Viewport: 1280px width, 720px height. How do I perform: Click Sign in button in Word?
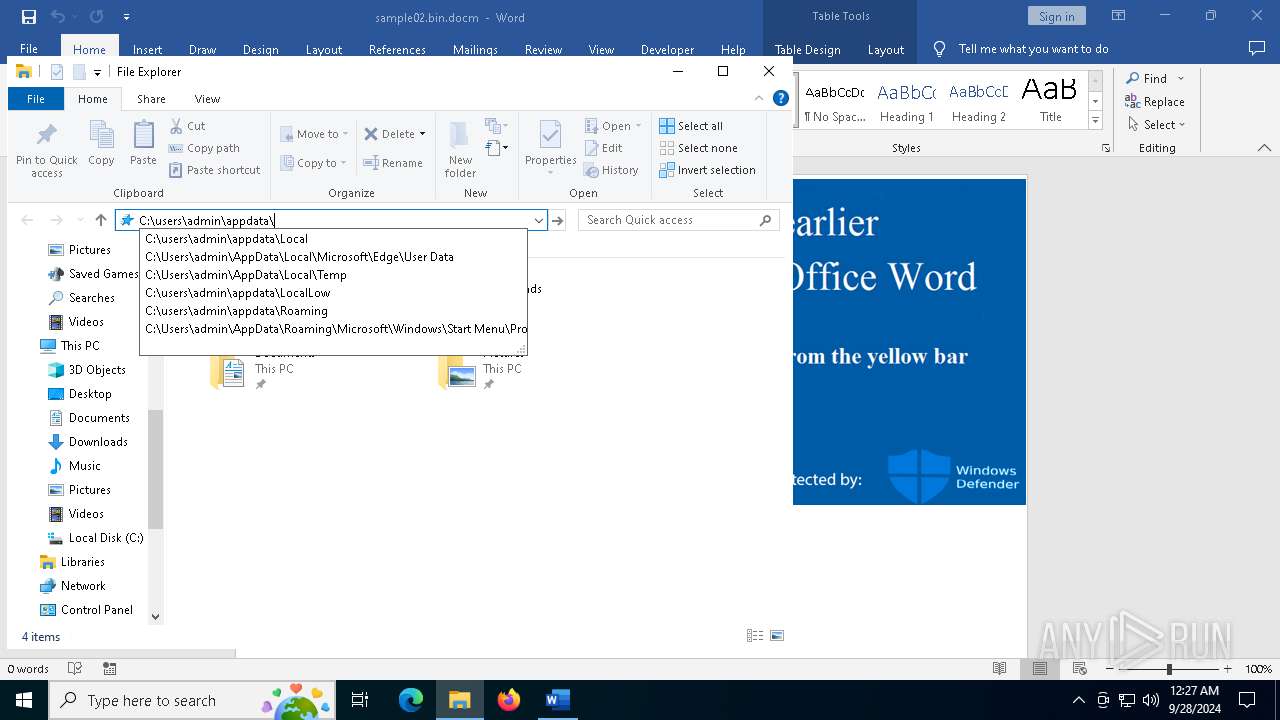[1056, 16]
